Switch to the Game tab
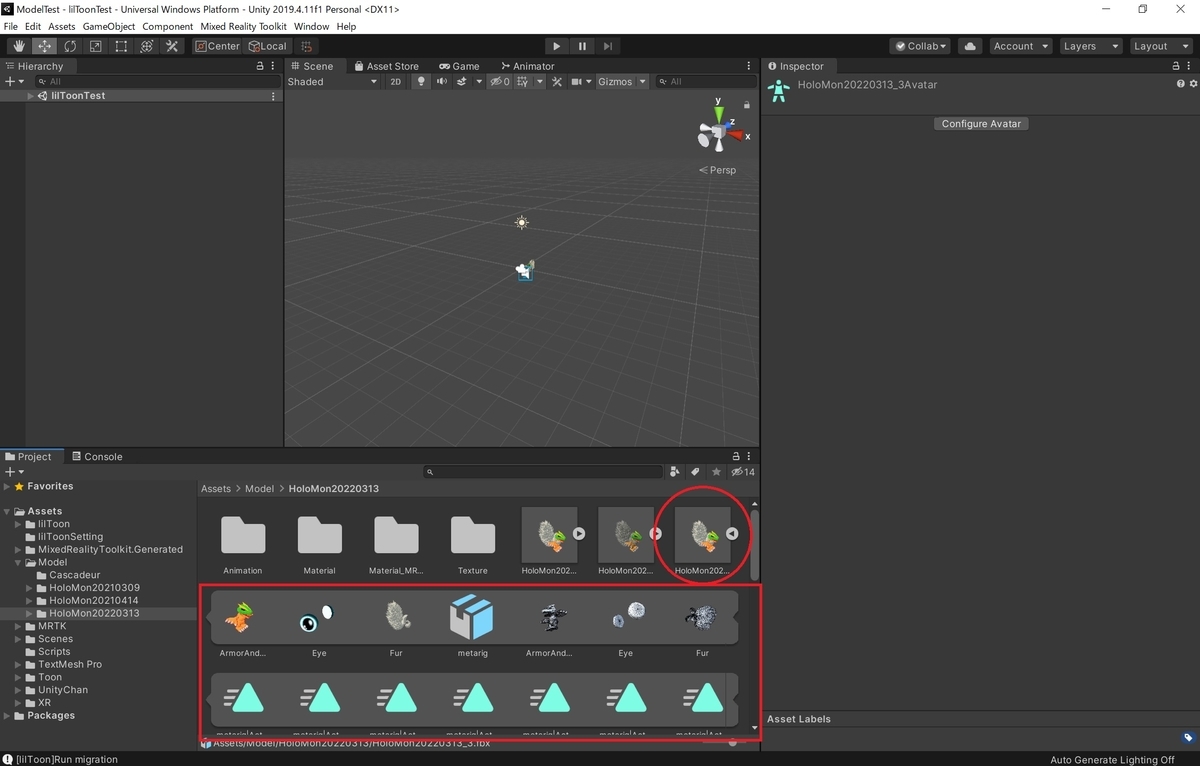The width and height of the screenshot is (1200, 766). (x=460, y=66)
